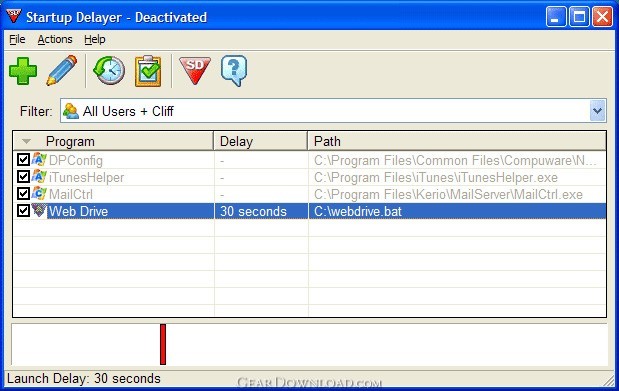
Task: Click the green clock delay icon
Action: tap(109, 71)
